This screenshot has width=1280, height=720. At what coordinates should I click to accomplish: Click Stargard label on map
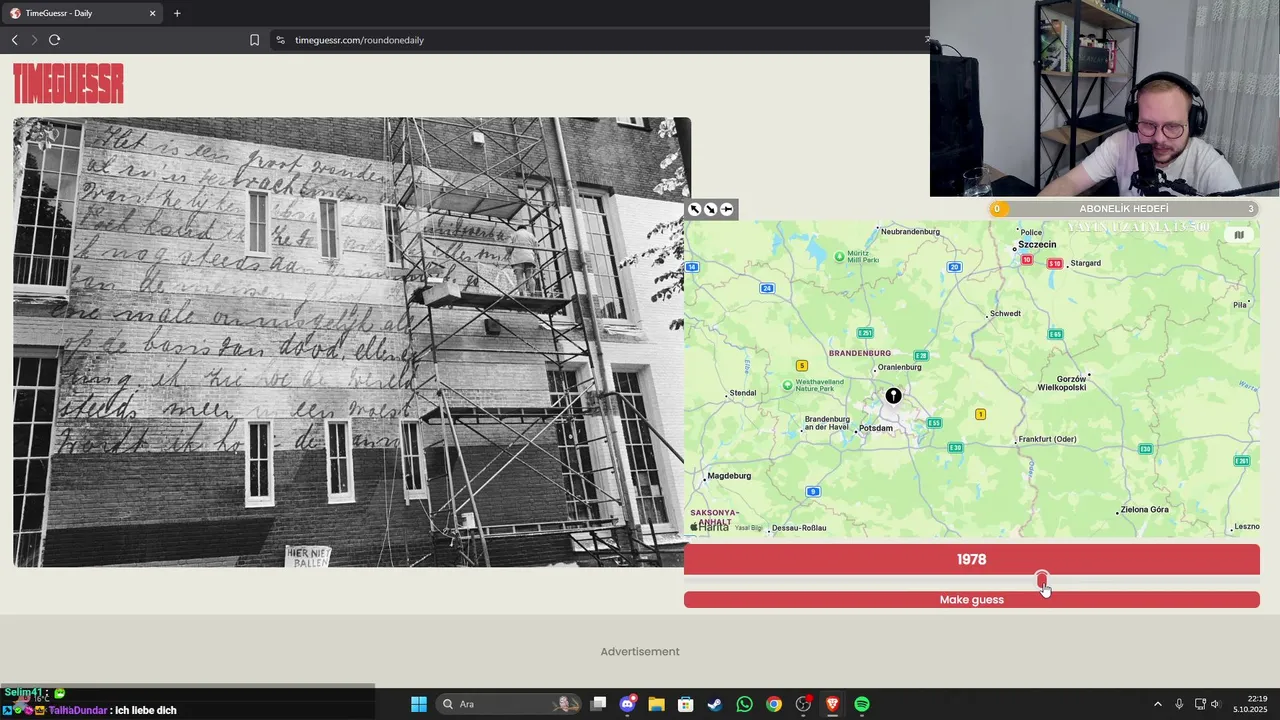pyautogui.click(x=1086, y=263)
